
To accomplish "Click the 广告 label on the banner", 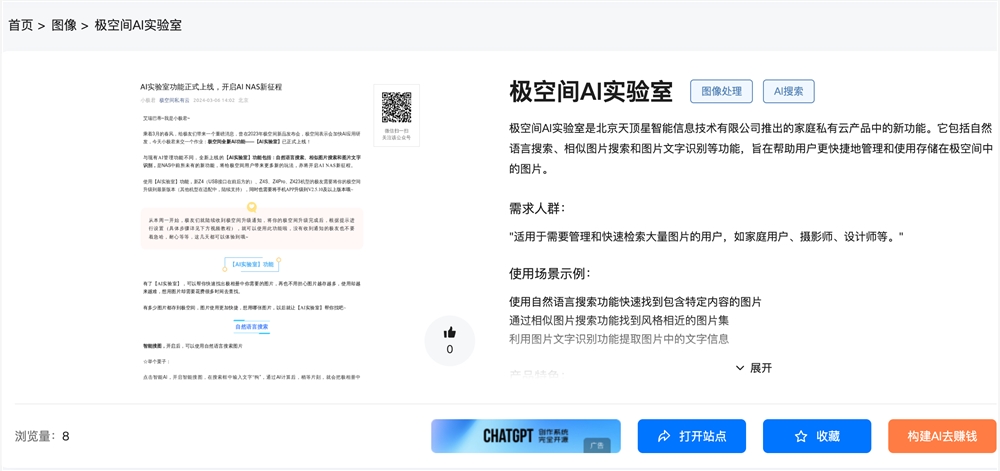I will (597, 445).
